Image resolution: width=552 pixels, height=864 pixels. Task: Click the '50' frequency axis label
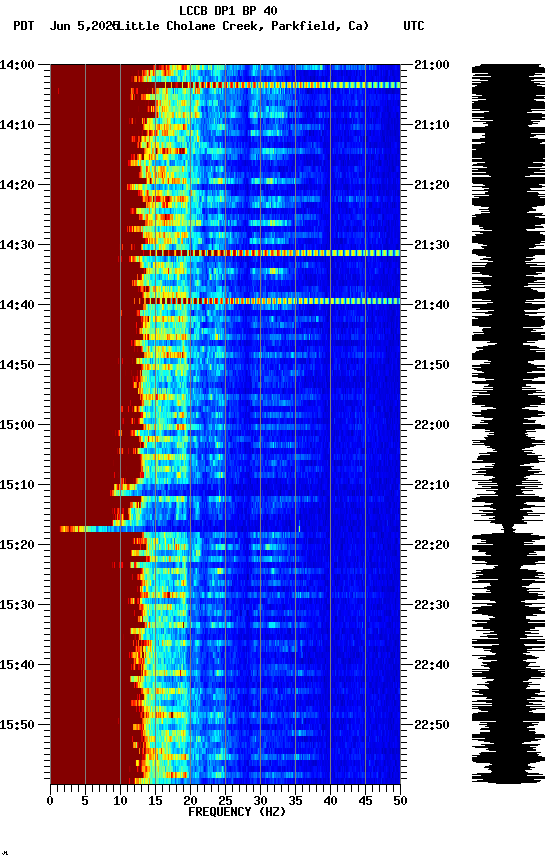point(400,801)
